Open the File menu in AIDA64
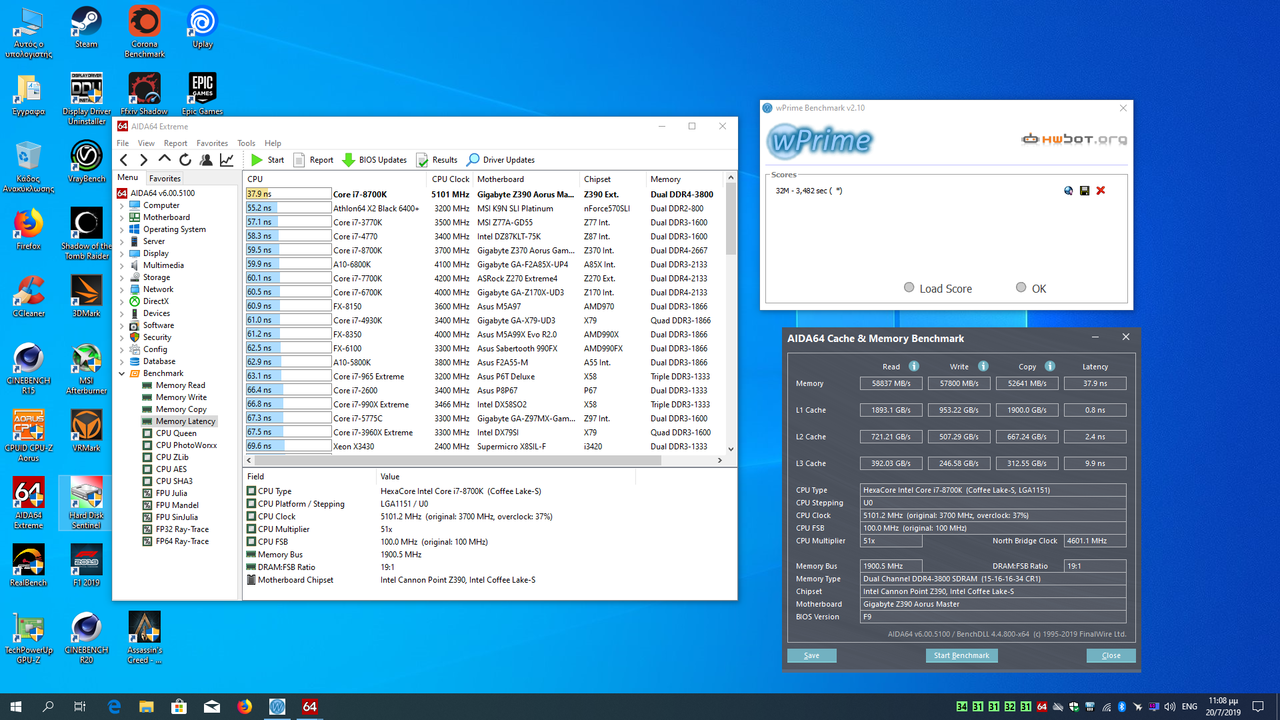1280x720 pixels. click(x=123, y=143)
